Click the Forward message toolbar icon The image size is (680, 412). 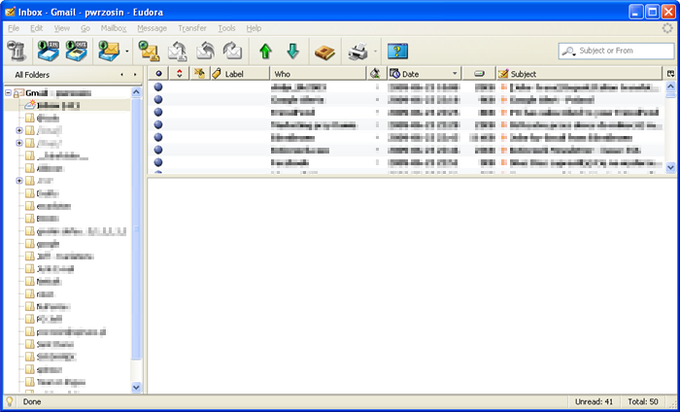pos(232,51)
